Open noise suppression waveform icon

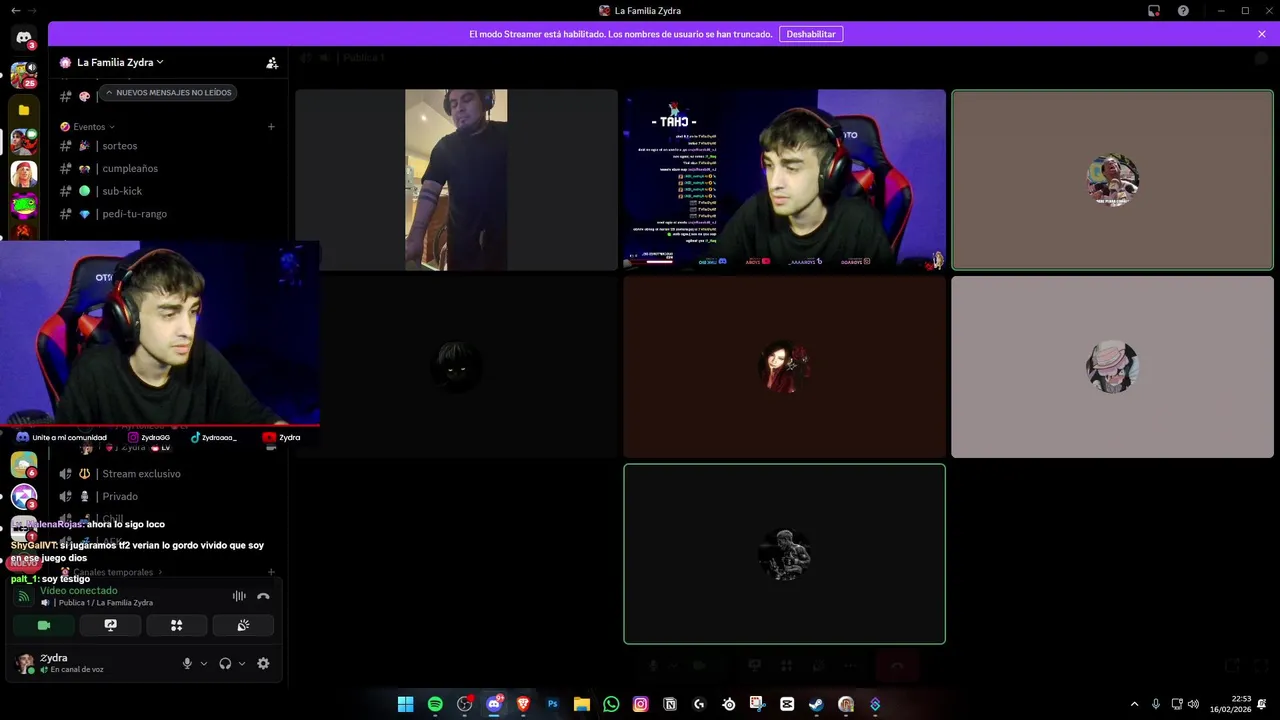(x=239, y=596)
